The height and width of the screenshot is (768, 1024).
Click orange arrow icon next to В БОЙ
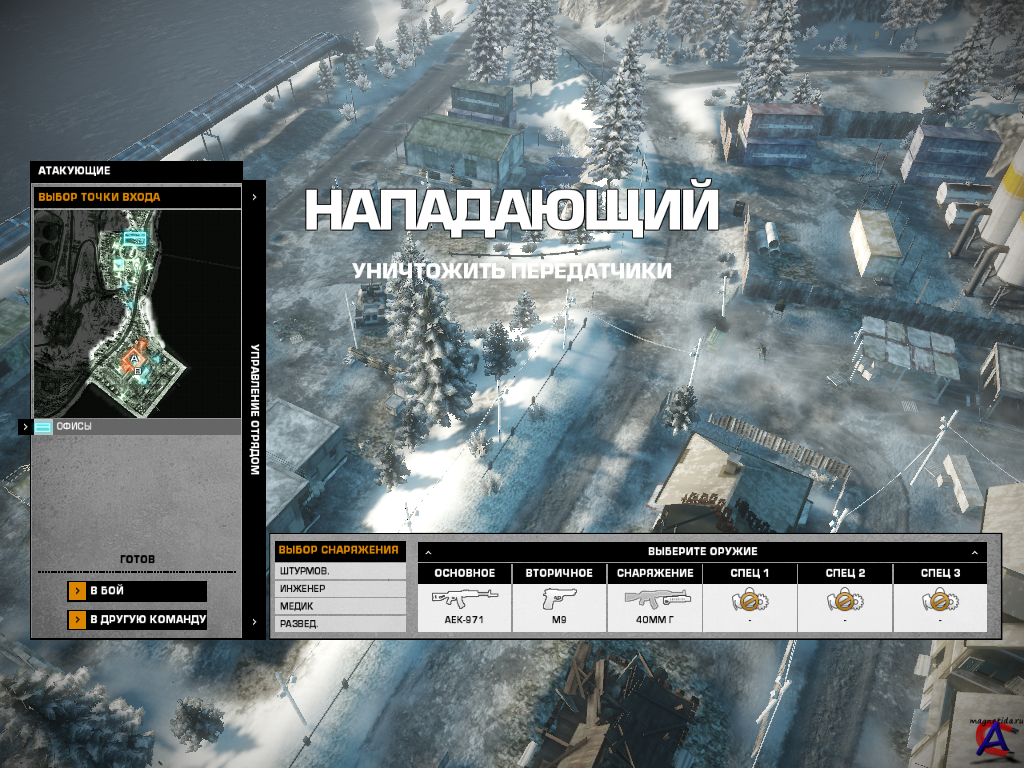[x=77, y=591]
